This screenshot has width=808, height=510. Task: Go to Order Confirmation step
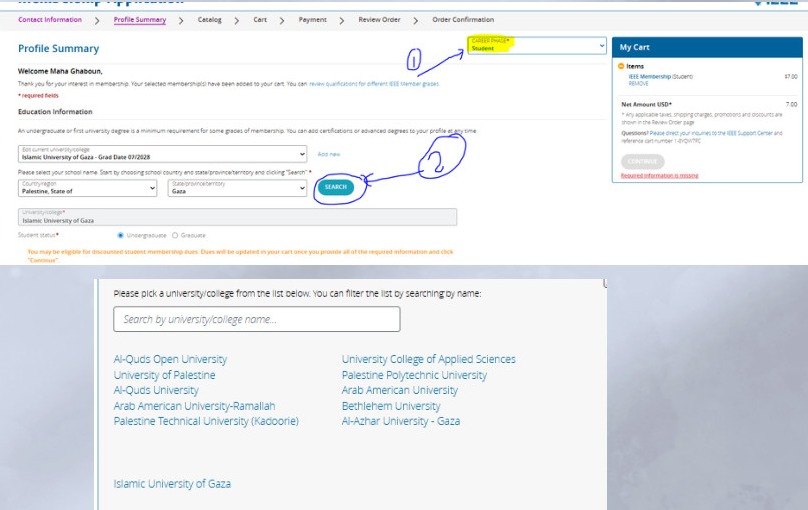tap(463, 20)
